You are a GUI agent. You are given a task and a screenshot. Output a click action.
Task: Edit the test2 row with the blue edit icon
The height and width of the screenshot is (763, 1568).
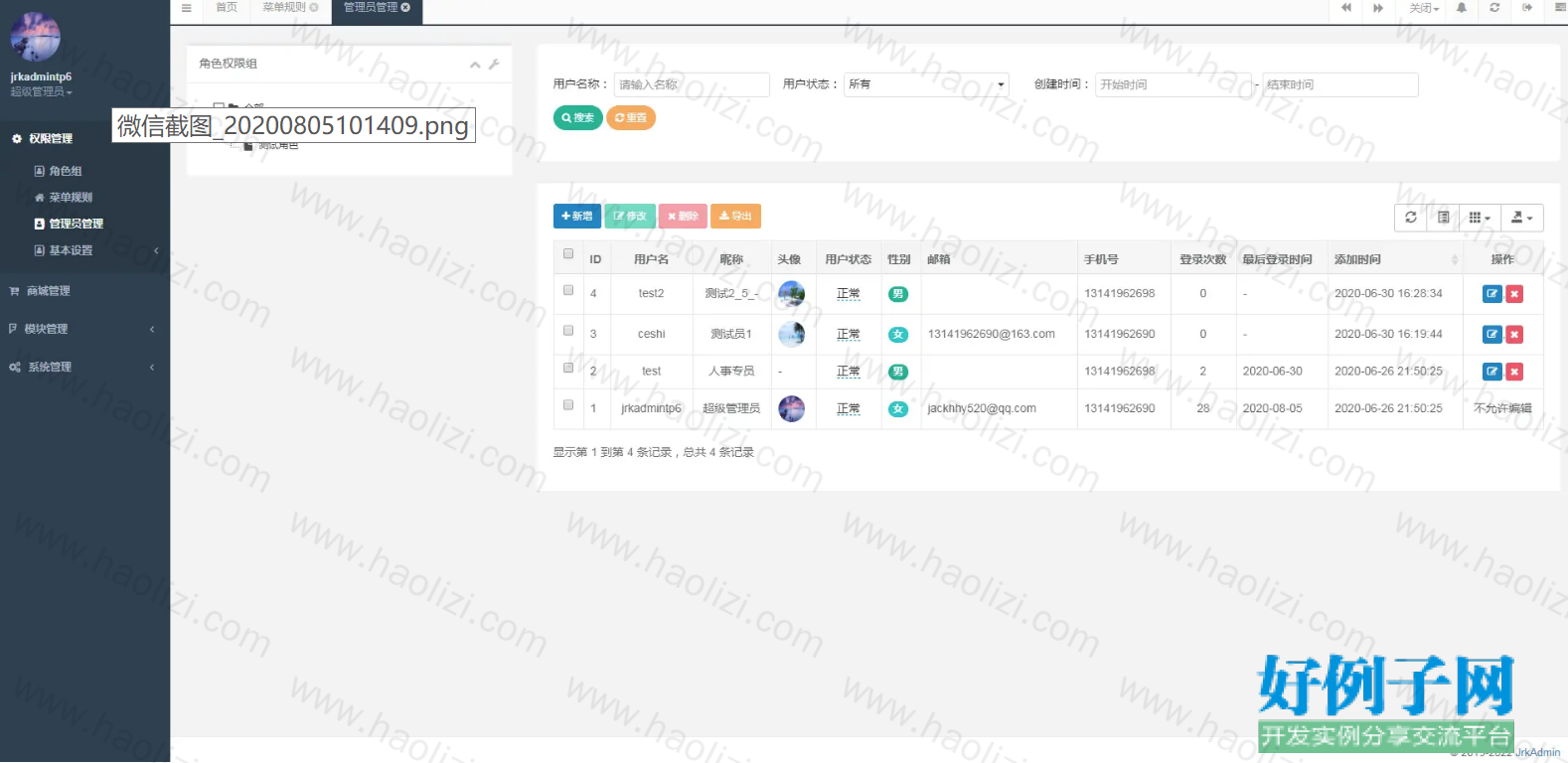(1492, 294)
